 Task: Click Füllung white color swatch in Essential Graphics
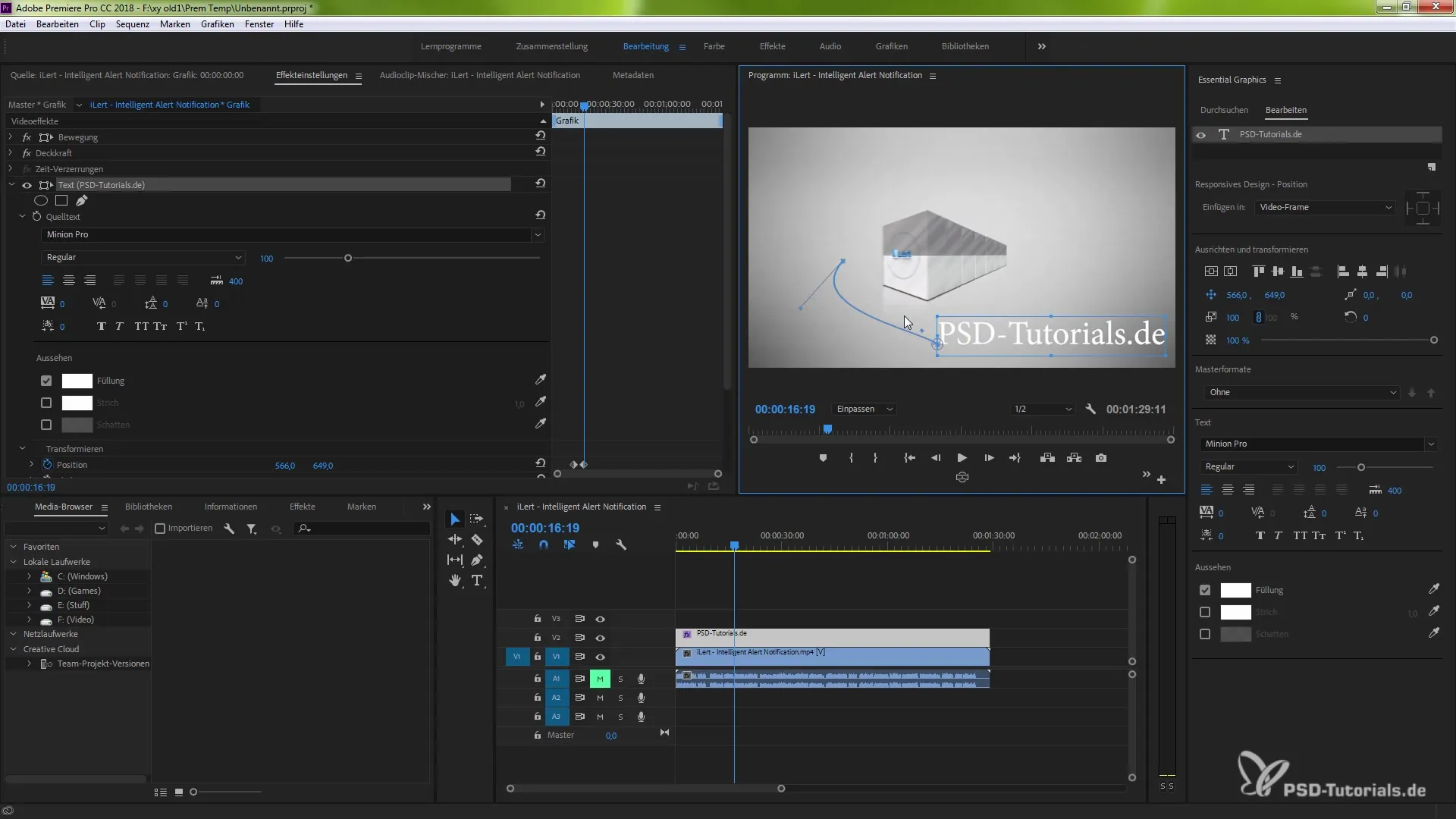(1235, 590)
